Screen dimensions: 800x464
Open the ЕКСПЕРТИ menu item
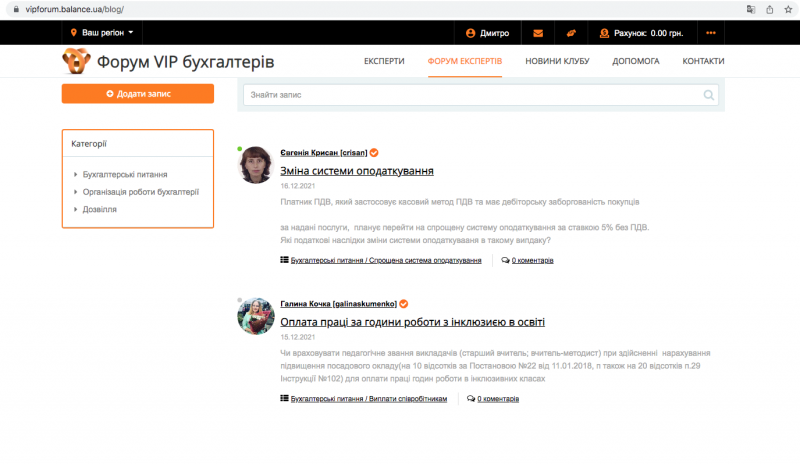384,61
